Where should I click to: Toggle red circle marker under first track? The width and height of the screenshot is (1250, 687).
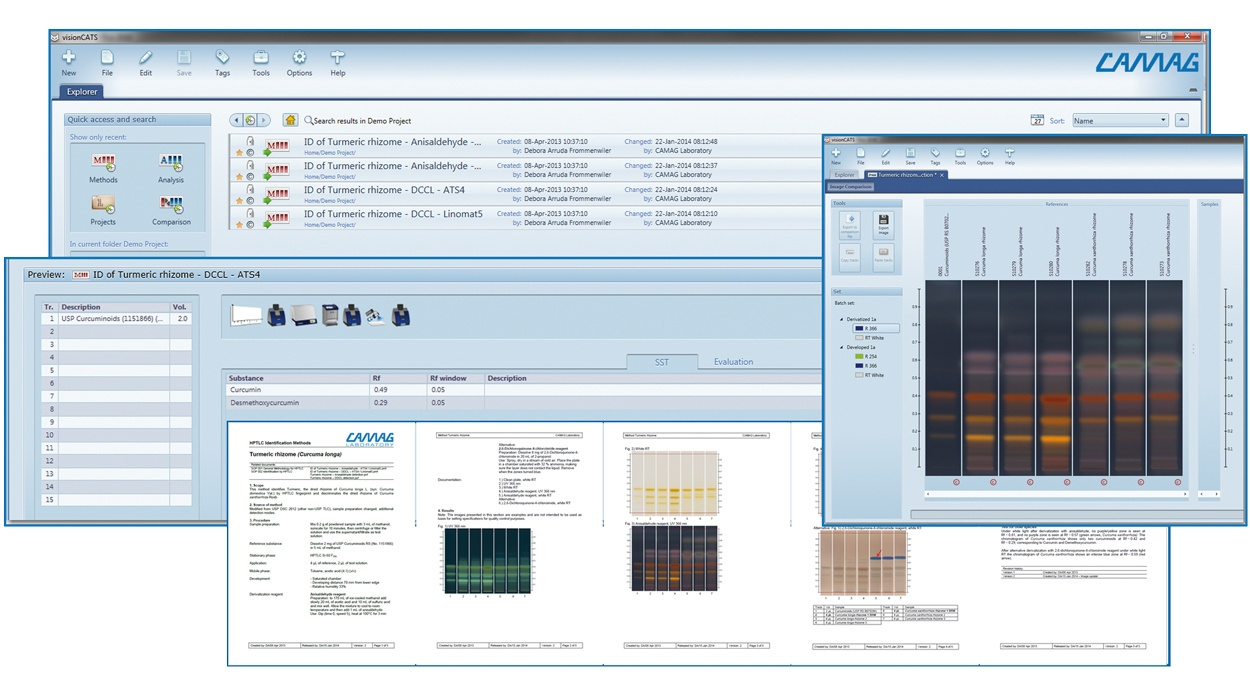point(943,482)
